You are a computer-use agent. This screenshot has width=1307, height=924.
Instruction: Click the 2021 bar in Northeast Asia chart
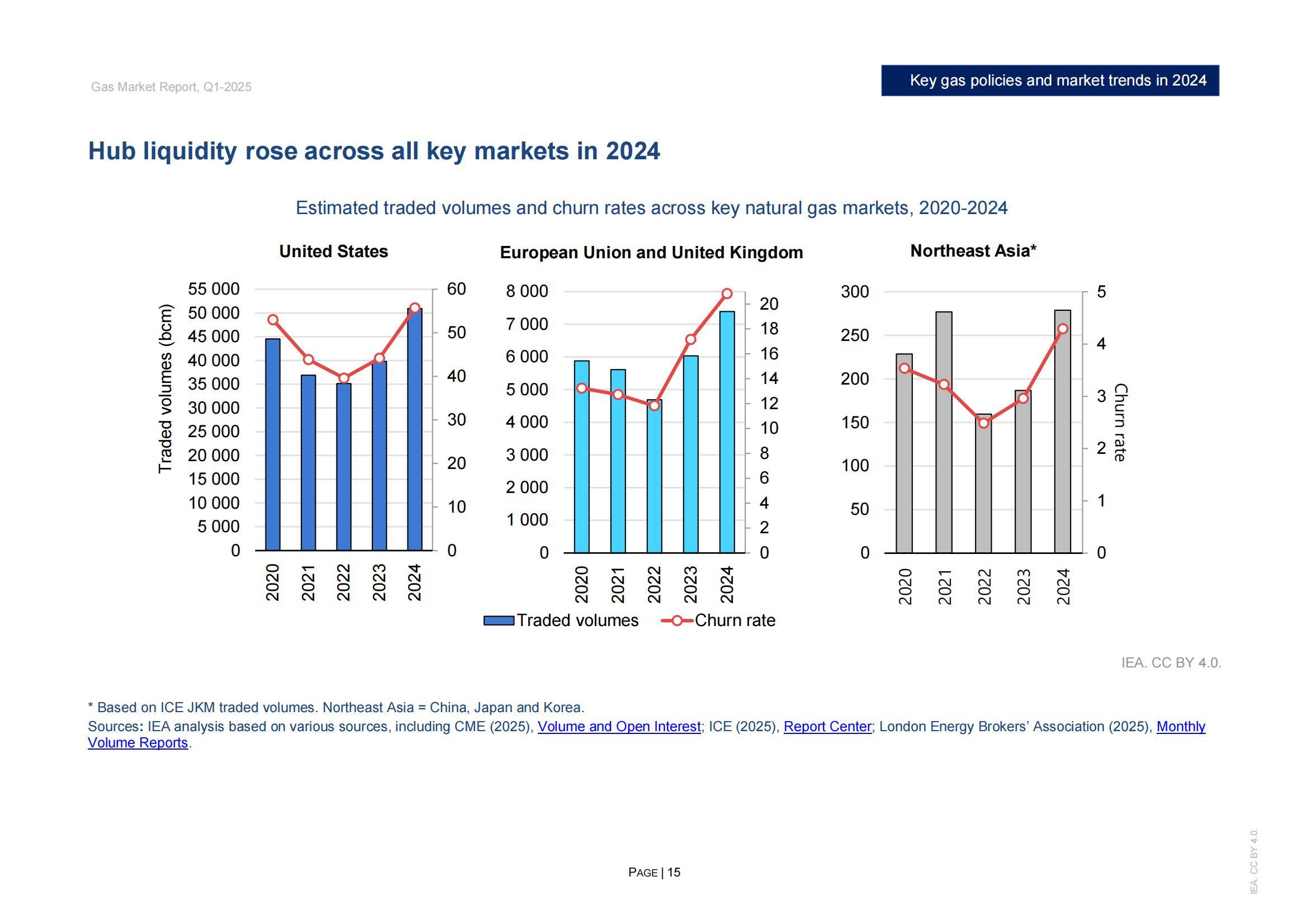944,432
